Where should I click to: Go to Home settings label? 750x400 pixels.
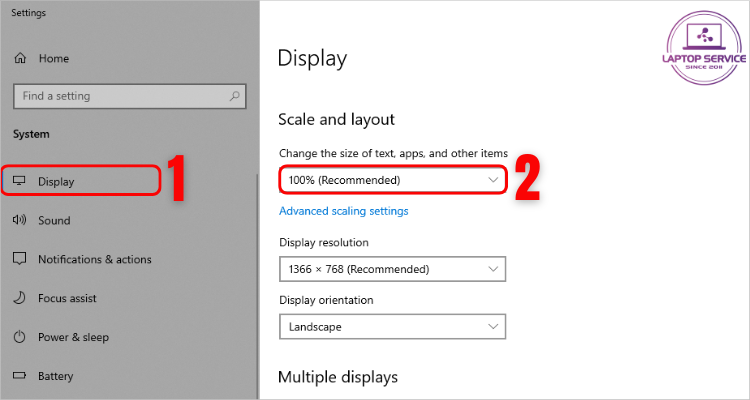tap(54, 58)
